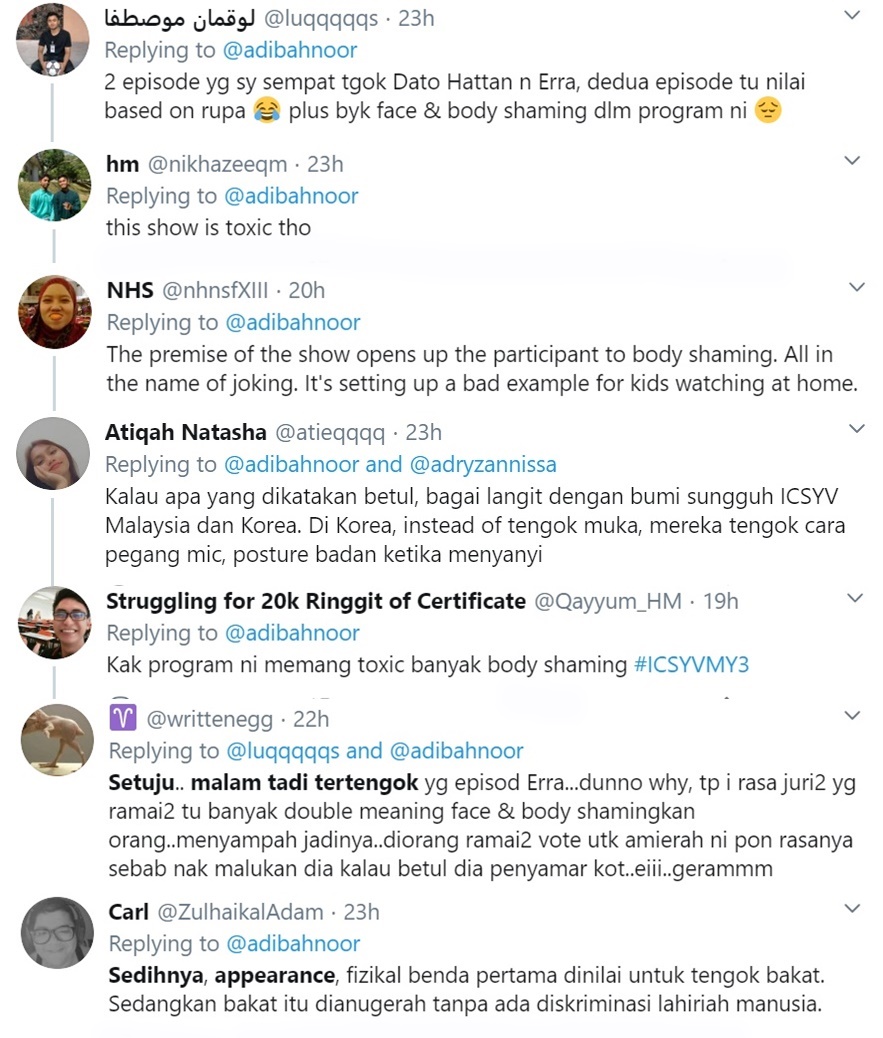Expand options for @Qayyum_HM tweet

click(855, 598)
